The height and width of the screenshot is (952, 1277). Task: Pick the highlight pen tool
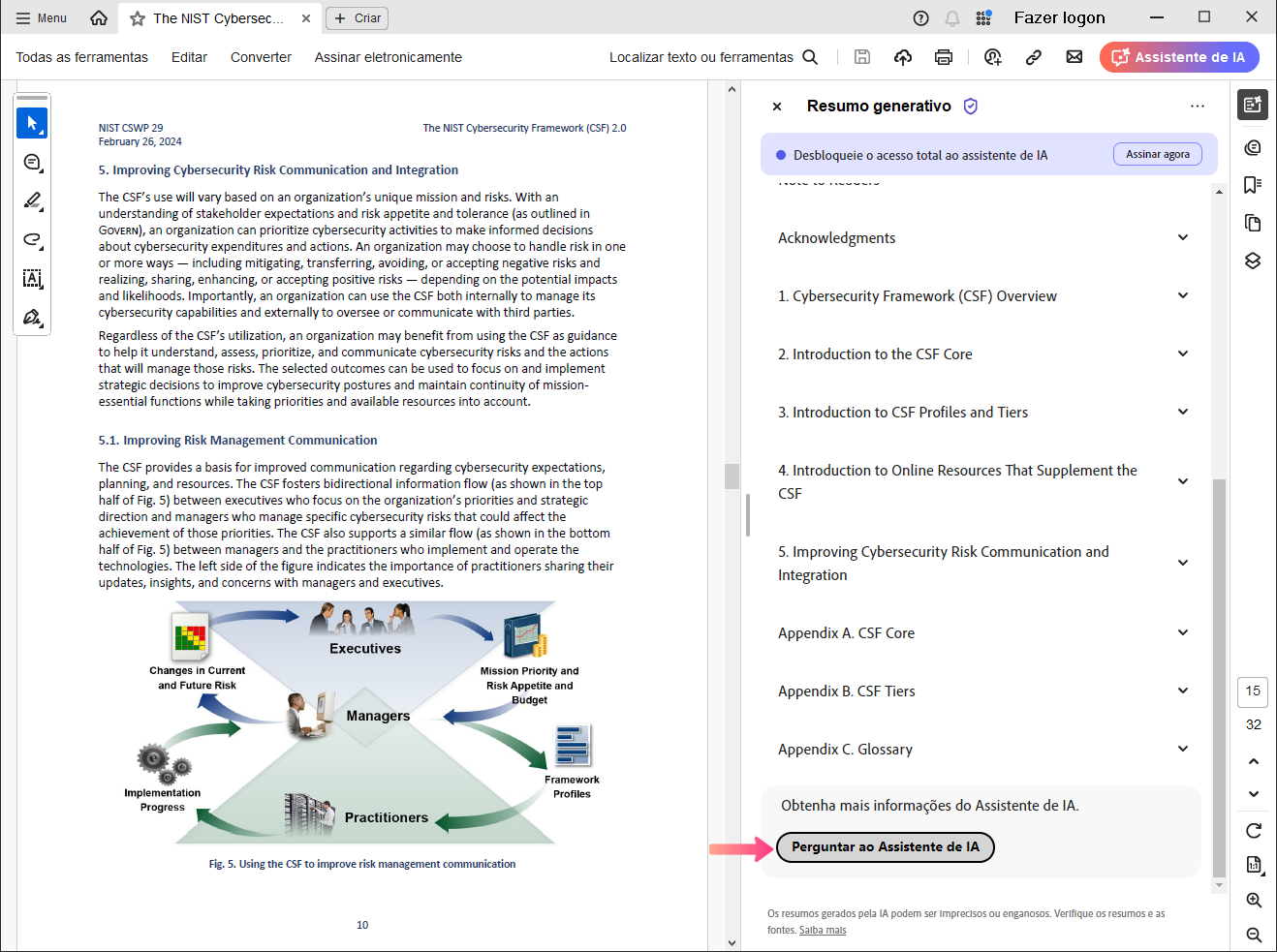[x=32, y=200]
